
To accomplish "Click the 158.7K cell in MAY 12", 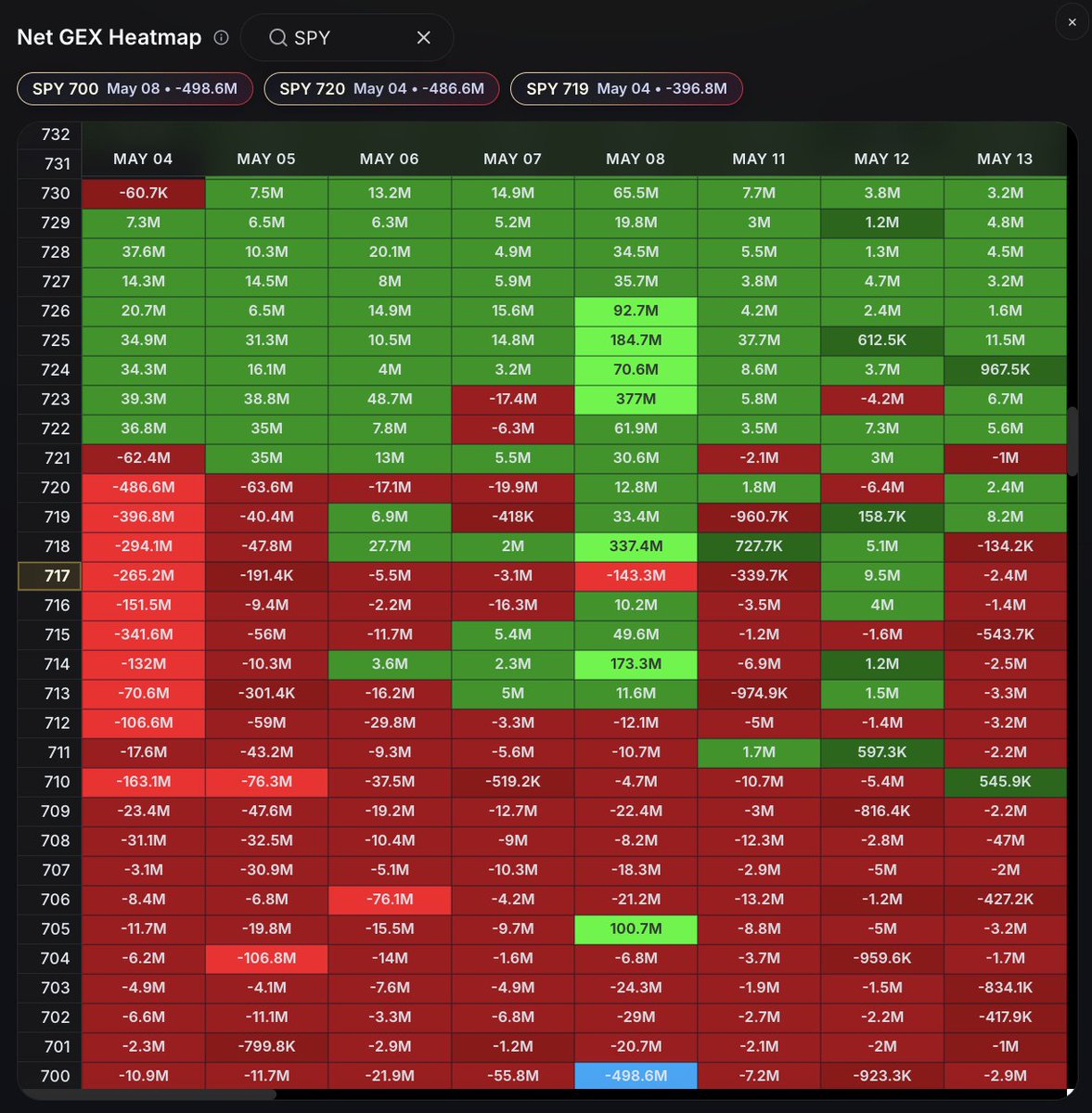I will (881, 517).
